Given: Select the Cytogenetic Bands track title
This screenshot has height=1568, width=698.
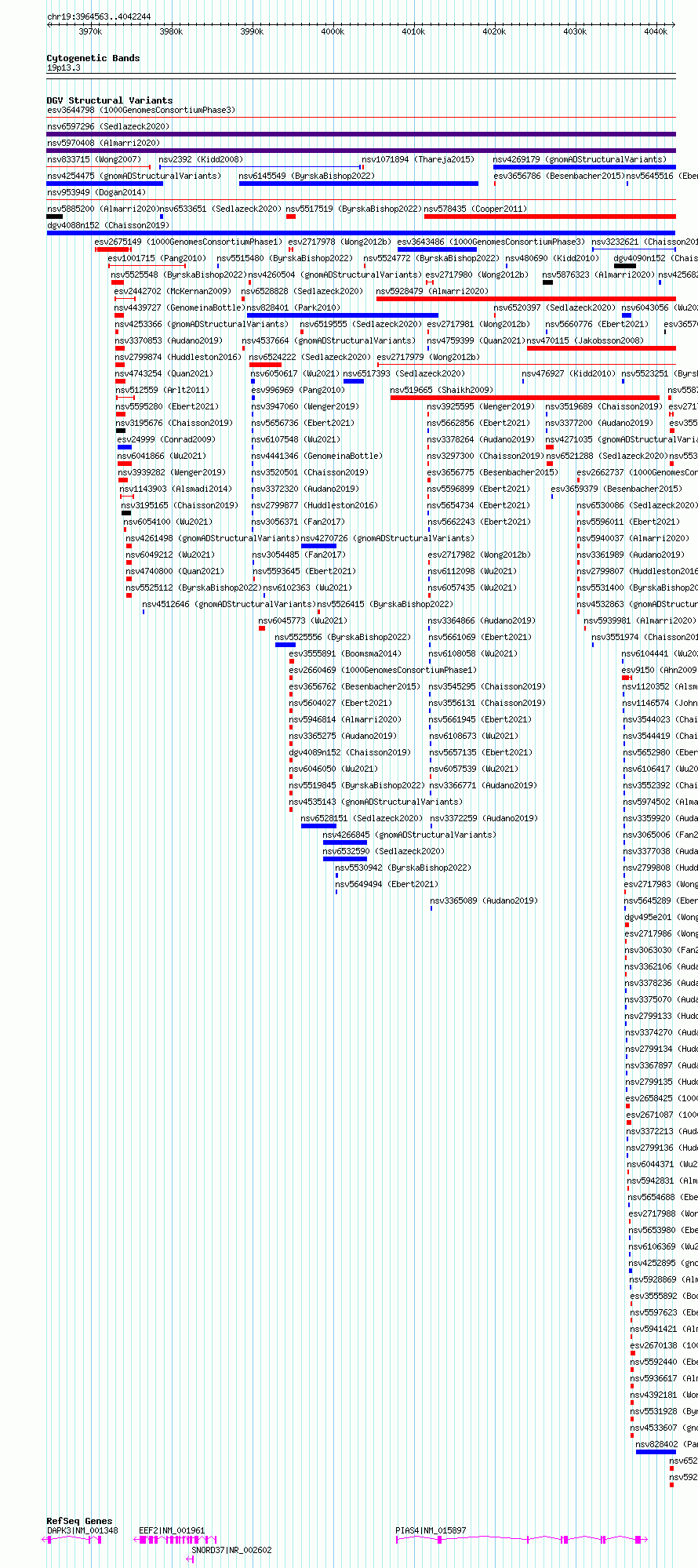Looking at the screenshot, I should click(93, 58).
